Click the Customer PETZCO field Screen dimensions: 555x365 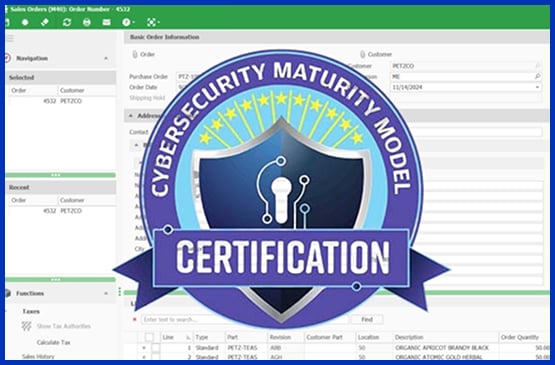[x=466, y=66]
